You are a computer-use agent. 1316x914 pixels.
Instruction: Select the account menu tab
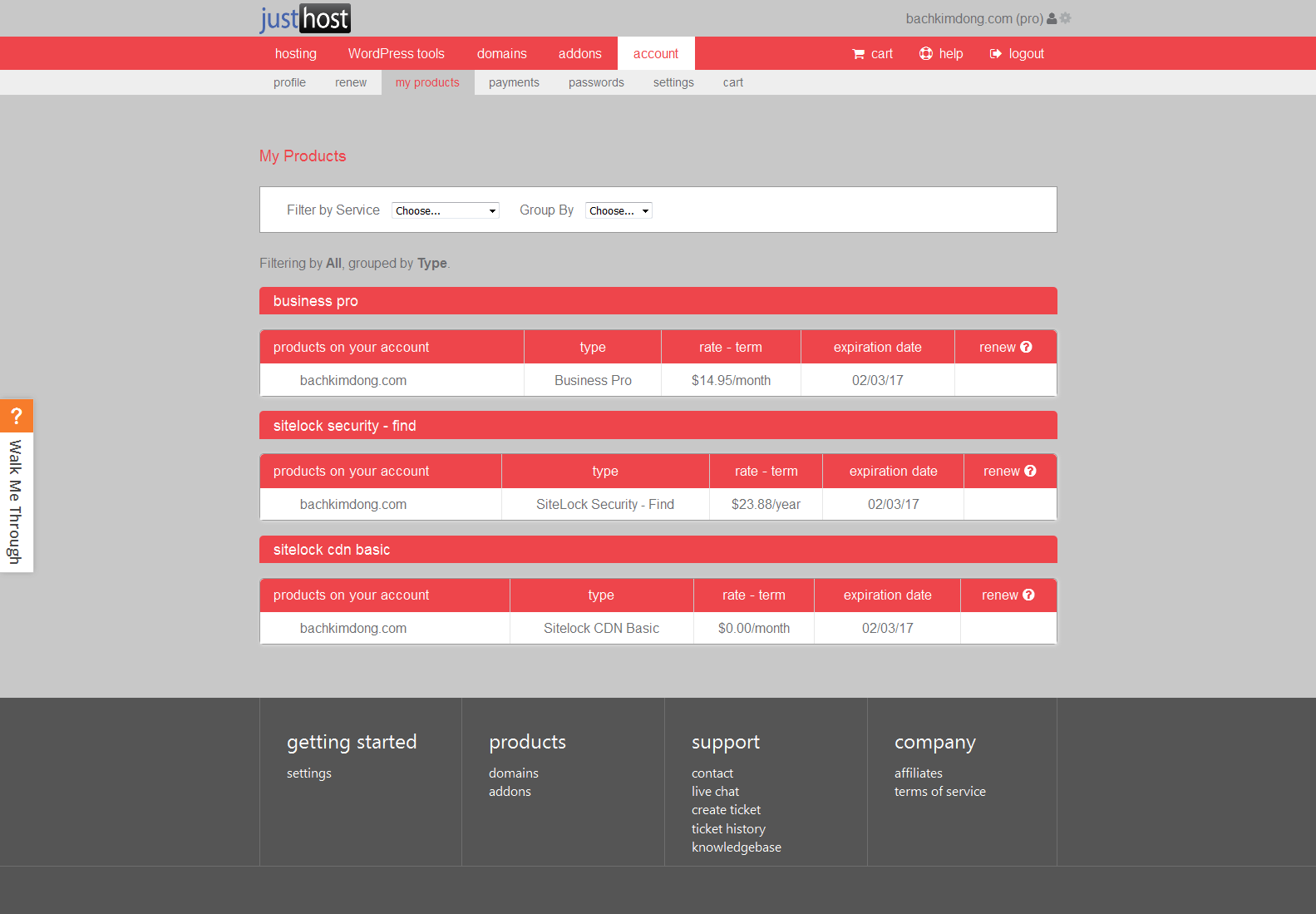656,53
